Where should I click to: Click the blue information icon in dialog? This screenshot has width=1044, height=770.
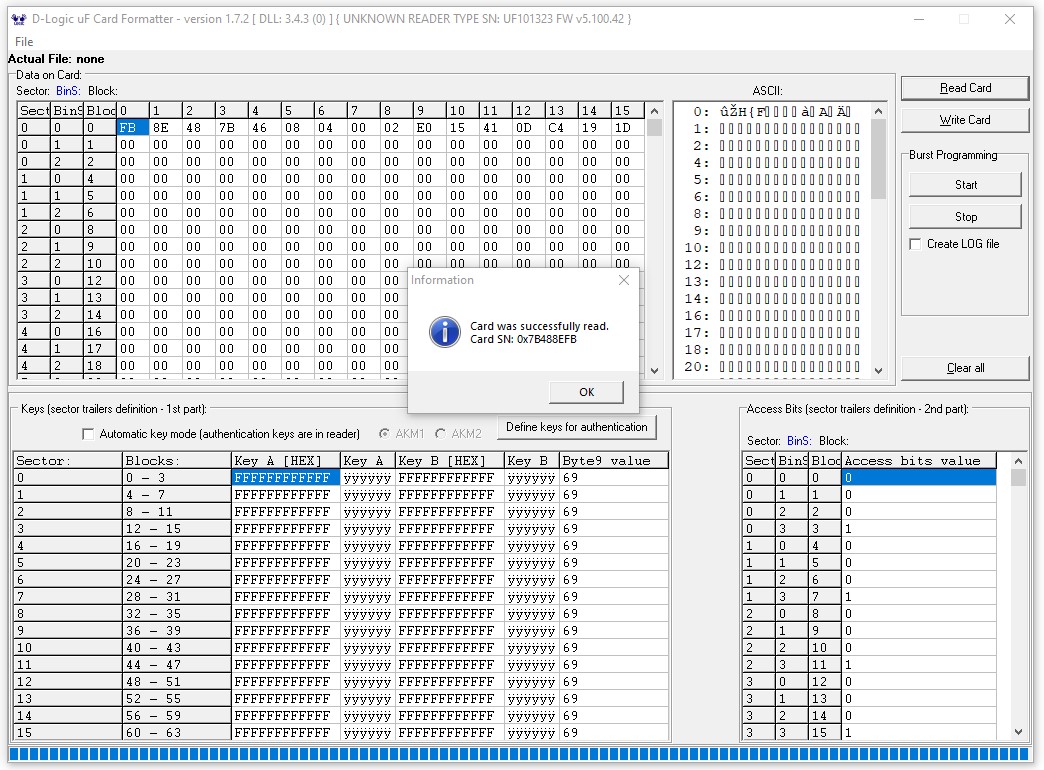[x=445, y=332]
